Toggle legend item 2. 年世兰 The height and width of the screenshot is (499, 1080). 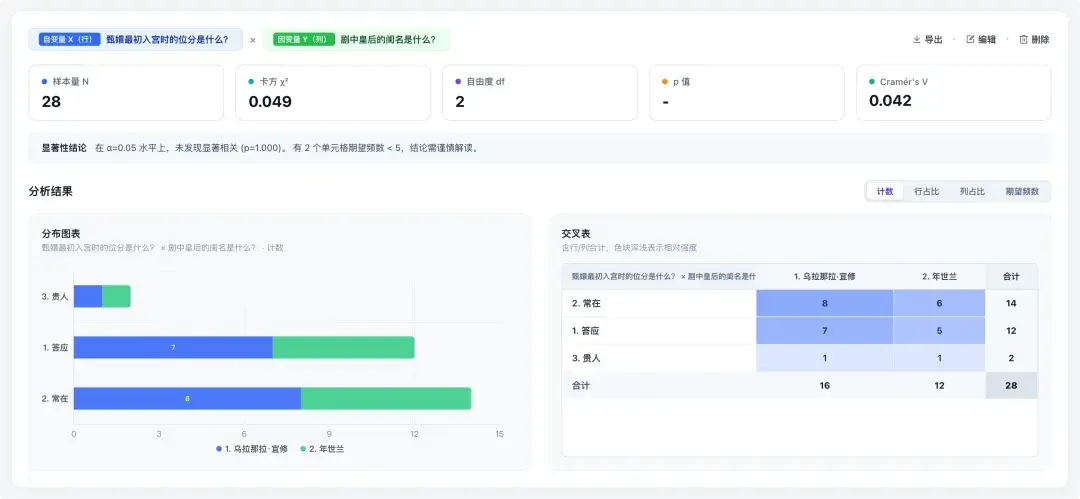point(322,449)
